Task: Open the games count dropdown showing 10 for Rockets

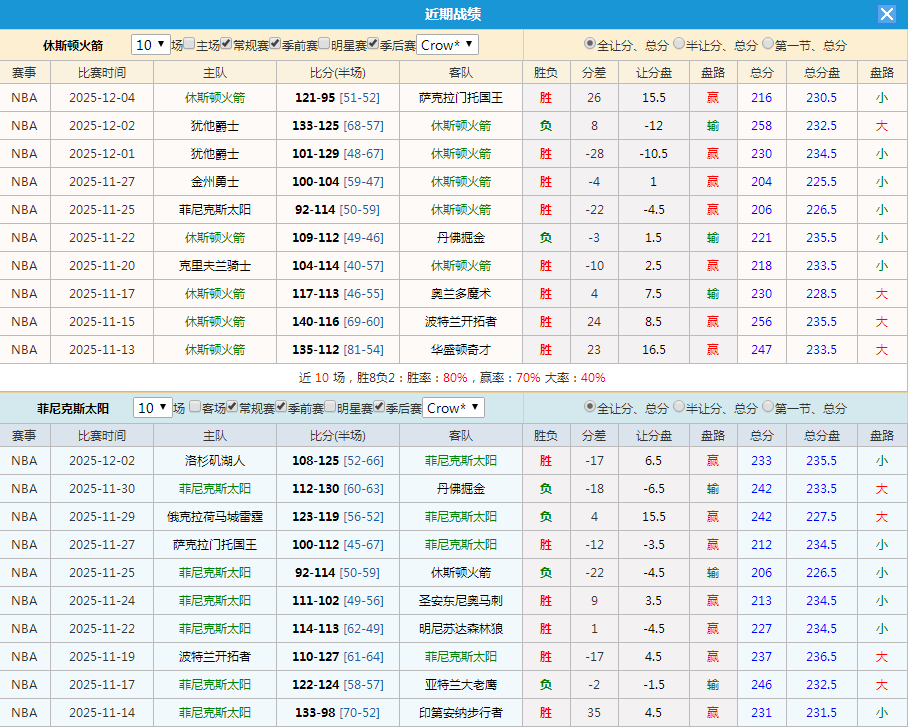Action: 149,44
